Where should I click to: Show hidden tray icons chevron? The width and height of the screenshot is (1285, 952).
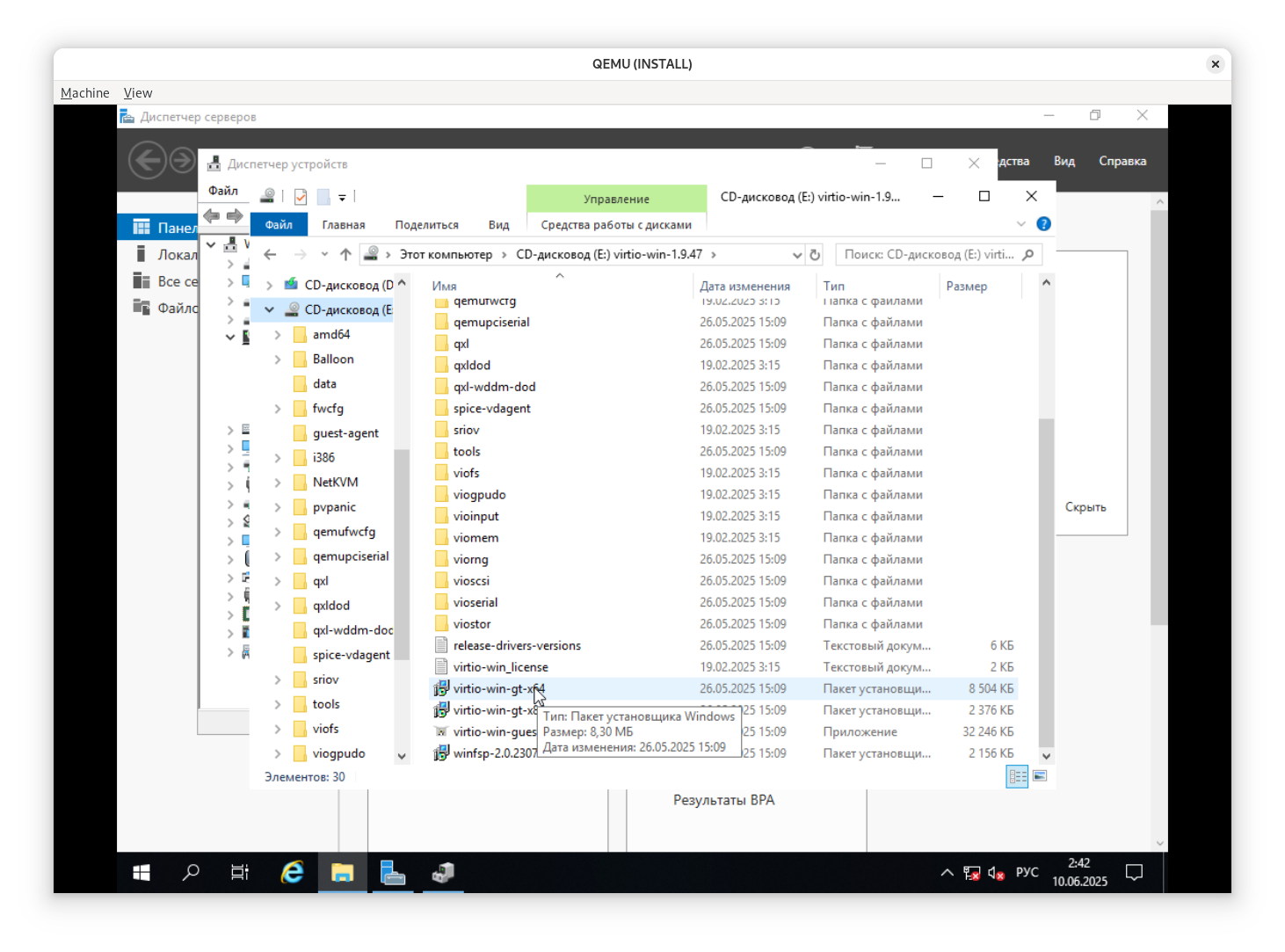[x=947, y=873]
